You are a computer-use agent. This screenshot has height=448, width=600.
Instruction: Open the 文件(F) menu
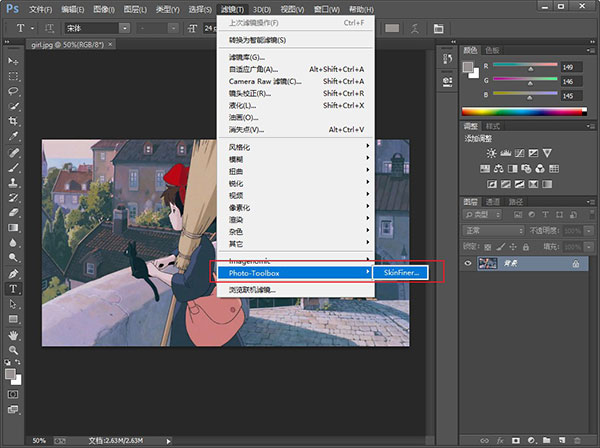point(41,9)
